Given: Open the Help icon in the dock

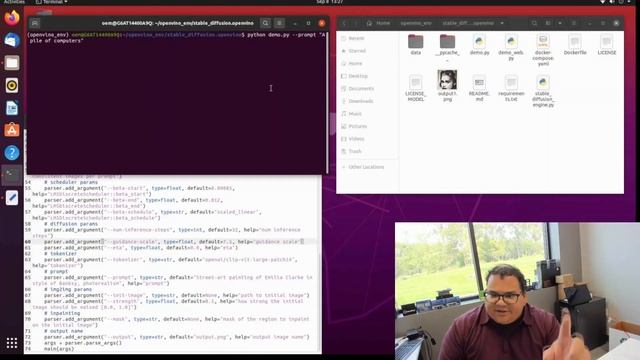Looking at the screenshot, I should click(x=12, y=153).
